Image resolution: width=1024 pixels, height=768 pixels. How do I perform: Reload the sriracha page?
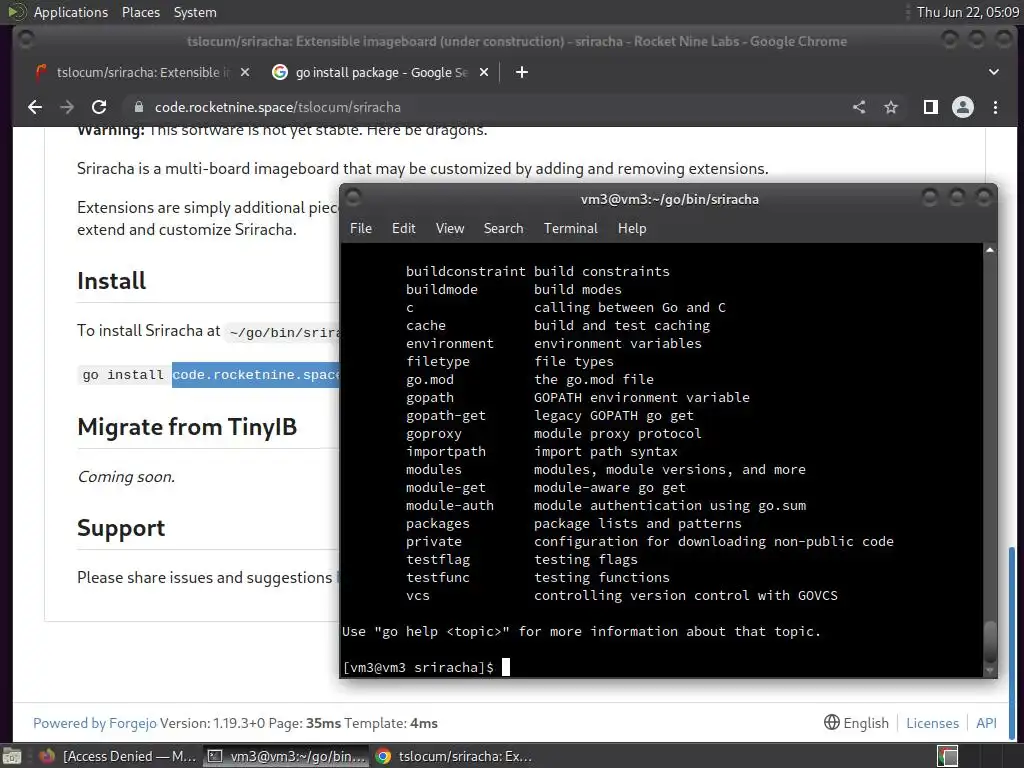pos(99,107)
